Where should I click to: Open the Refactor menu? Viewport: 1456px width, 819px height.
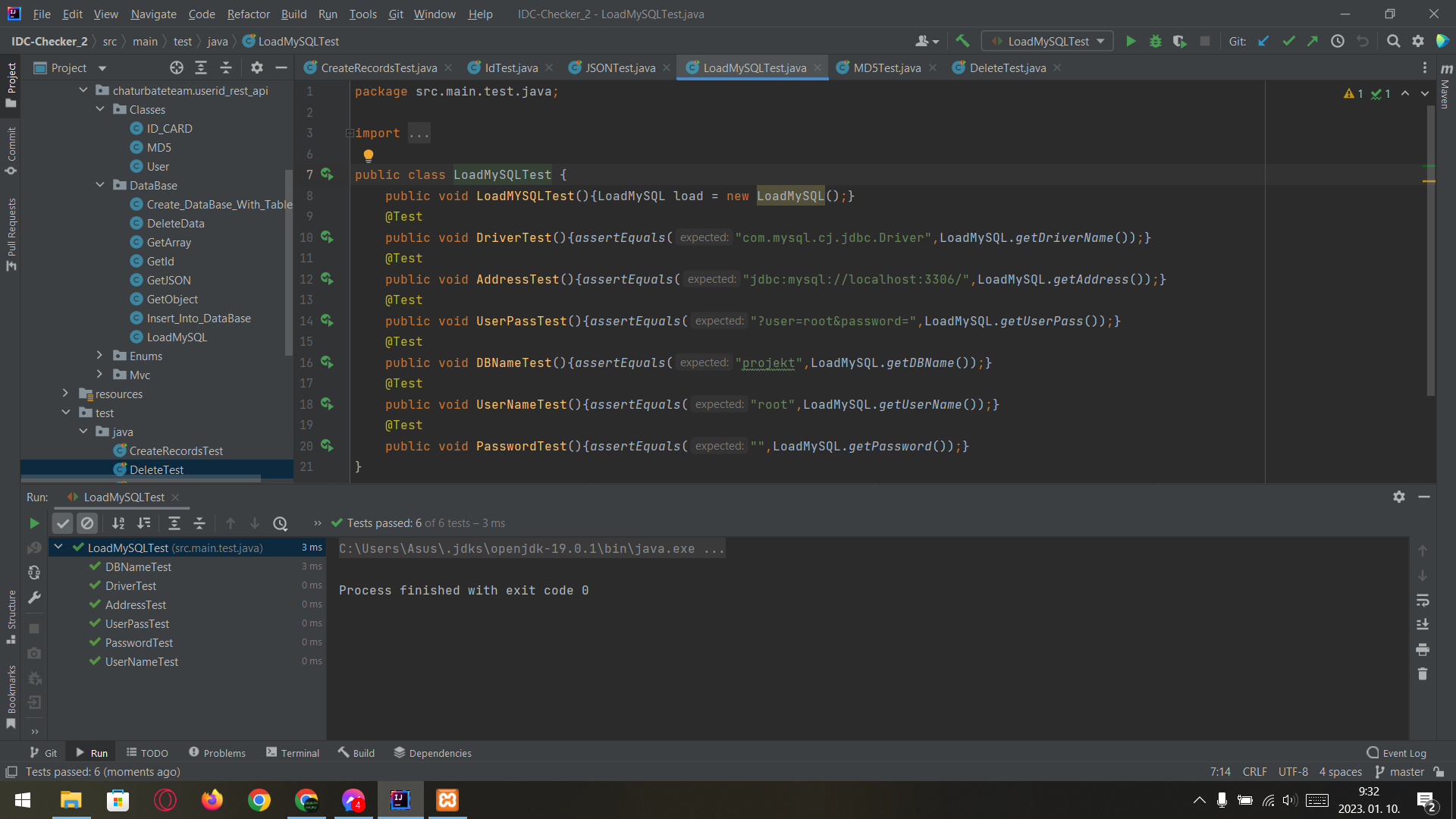click(x=248, y=14)
